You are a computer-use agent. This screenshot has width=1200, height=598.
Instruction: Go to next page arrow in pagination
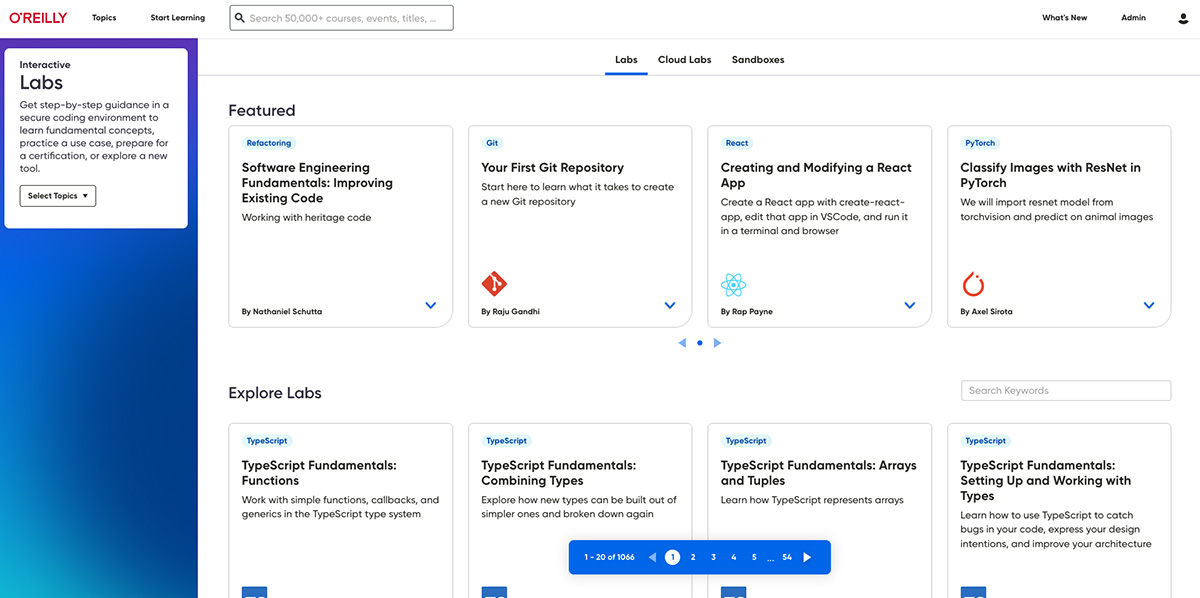(x=808, y=557)
